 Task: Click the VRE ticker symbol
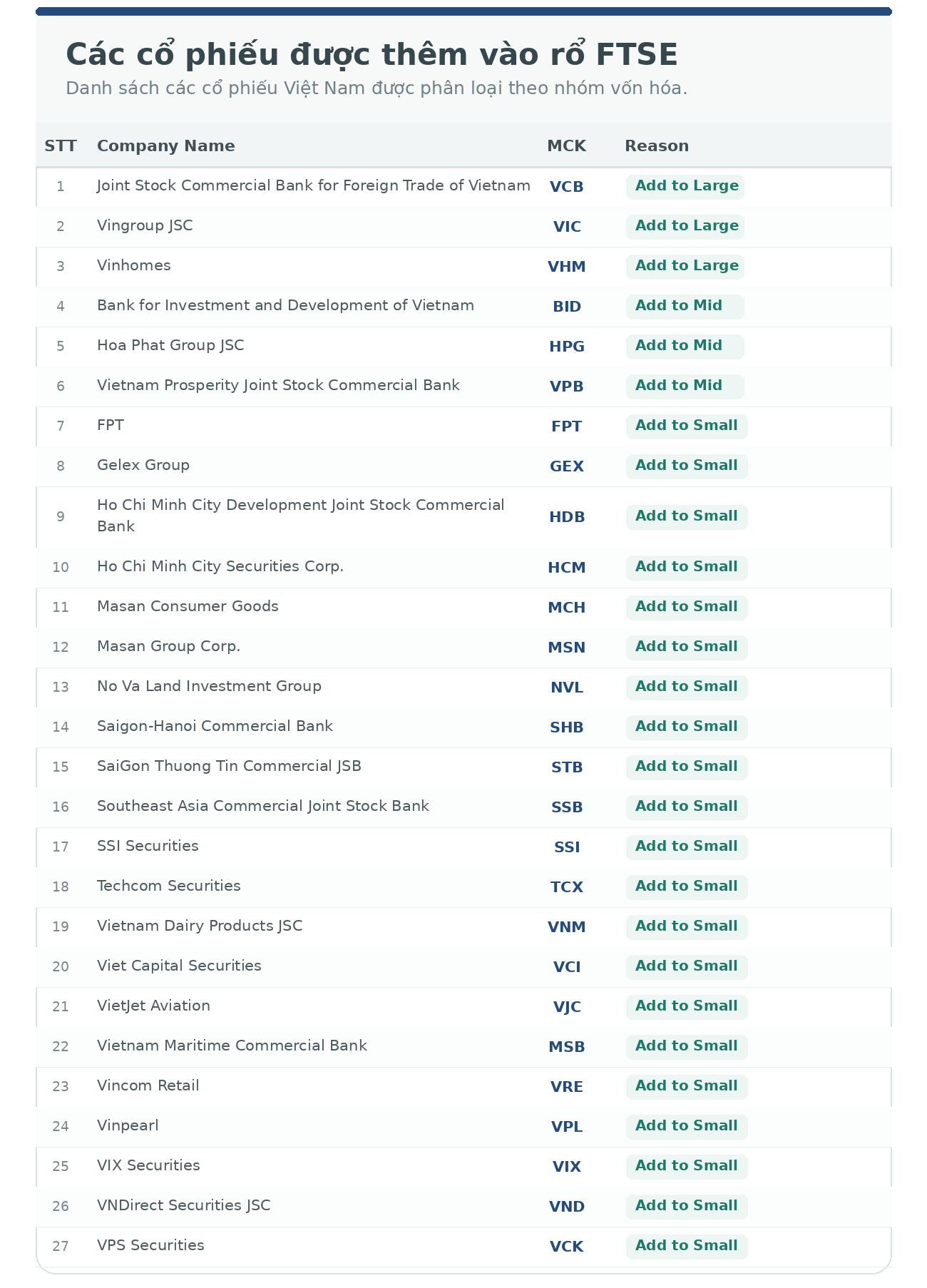point(567,1087)
